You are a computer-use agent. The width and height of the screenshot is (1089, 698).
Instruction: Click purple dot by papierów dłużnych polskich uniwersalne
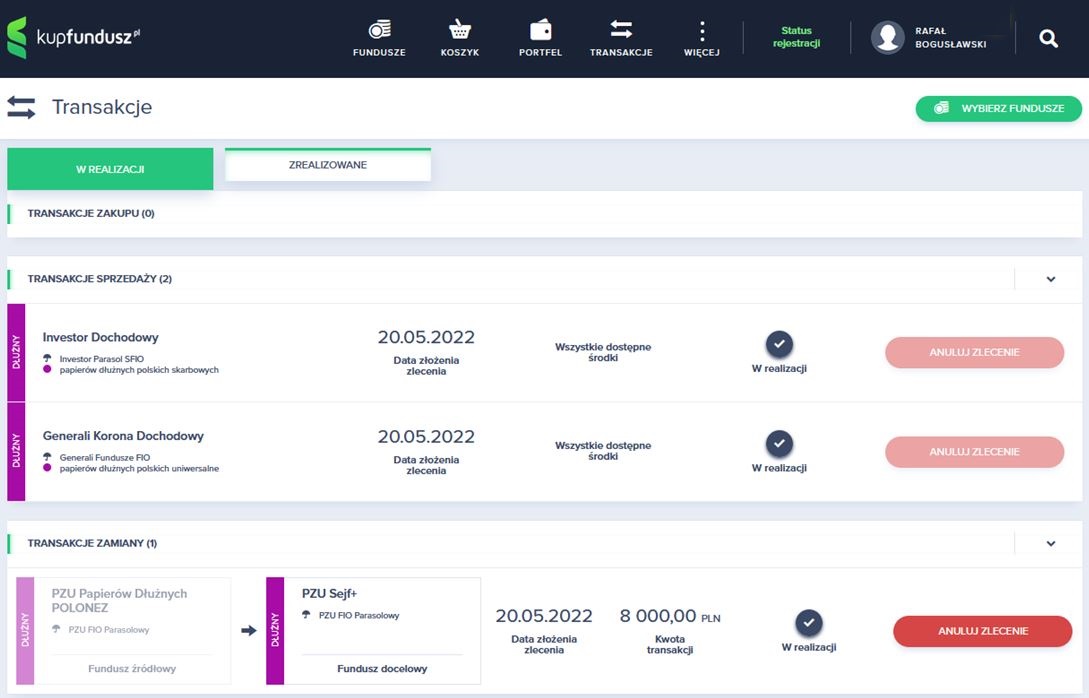click(x=47, y=468)
